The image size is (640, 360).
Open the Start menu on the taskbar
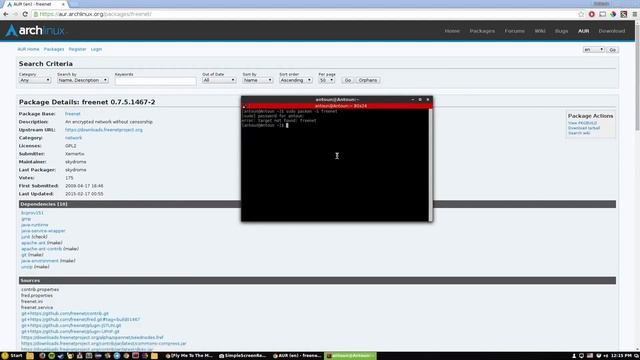tap(12, 356)
